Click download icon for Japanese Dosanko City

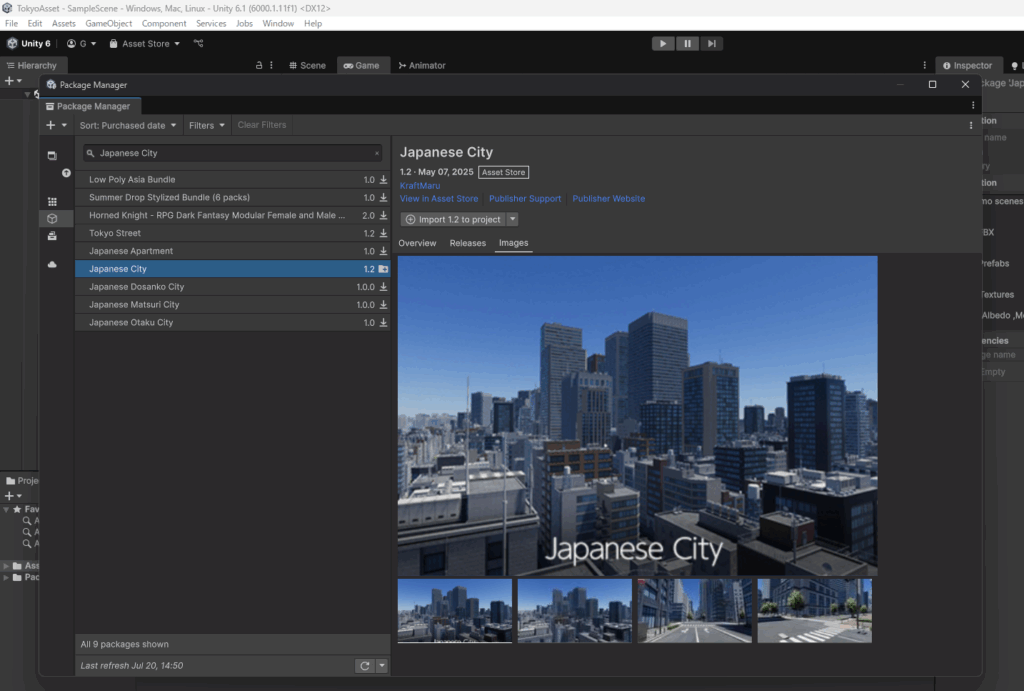383,287
